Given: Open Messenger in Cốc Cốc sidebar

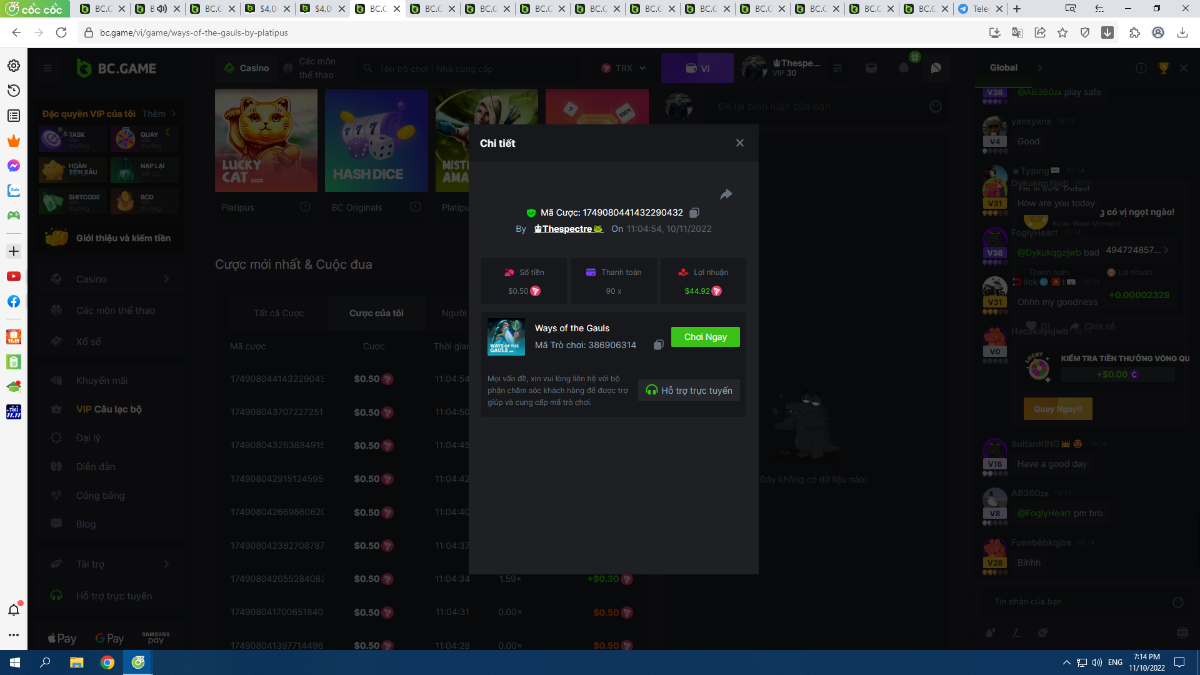Looking at the screenshot, I should coord(14,165).
